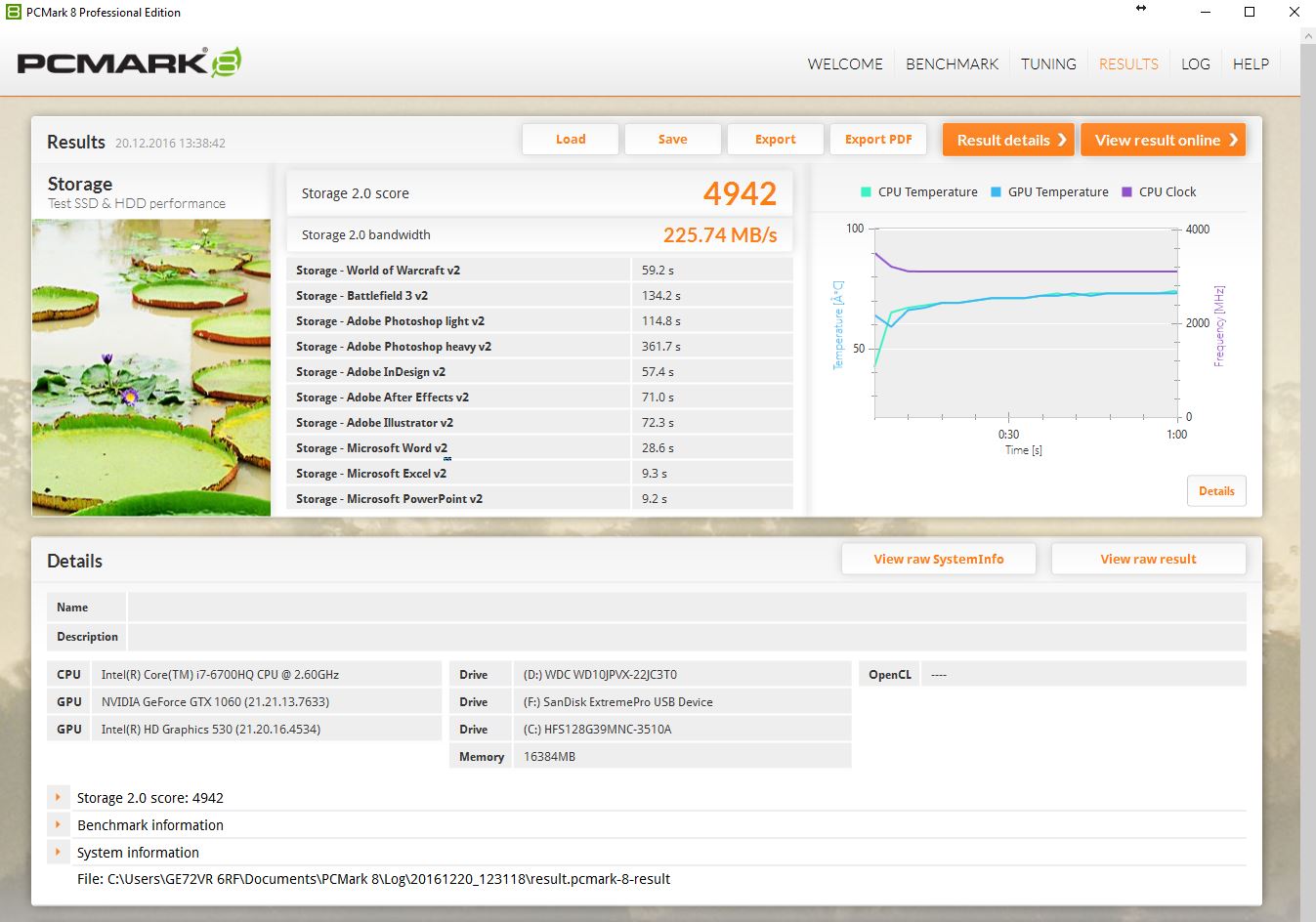Viewport: 1316px width, 922px height.
Task: Click the NVIDIA GeForce GTX 1060 entry
Action: [266, 702]
